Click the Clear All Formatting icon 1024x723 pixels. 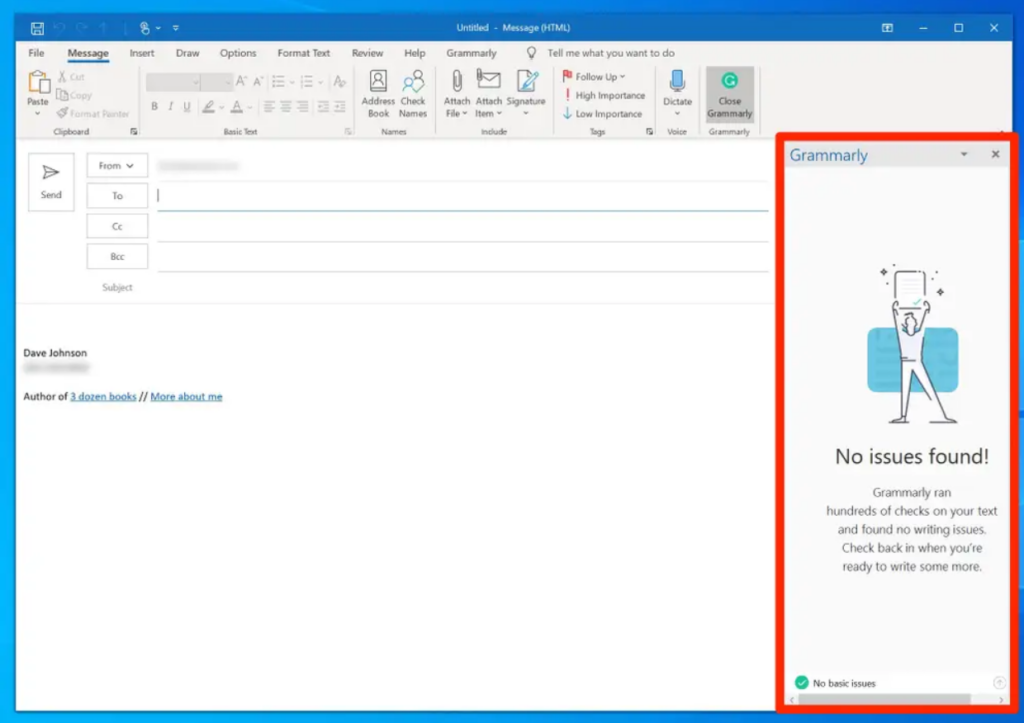pyautogui.click(x=339, y=82)
